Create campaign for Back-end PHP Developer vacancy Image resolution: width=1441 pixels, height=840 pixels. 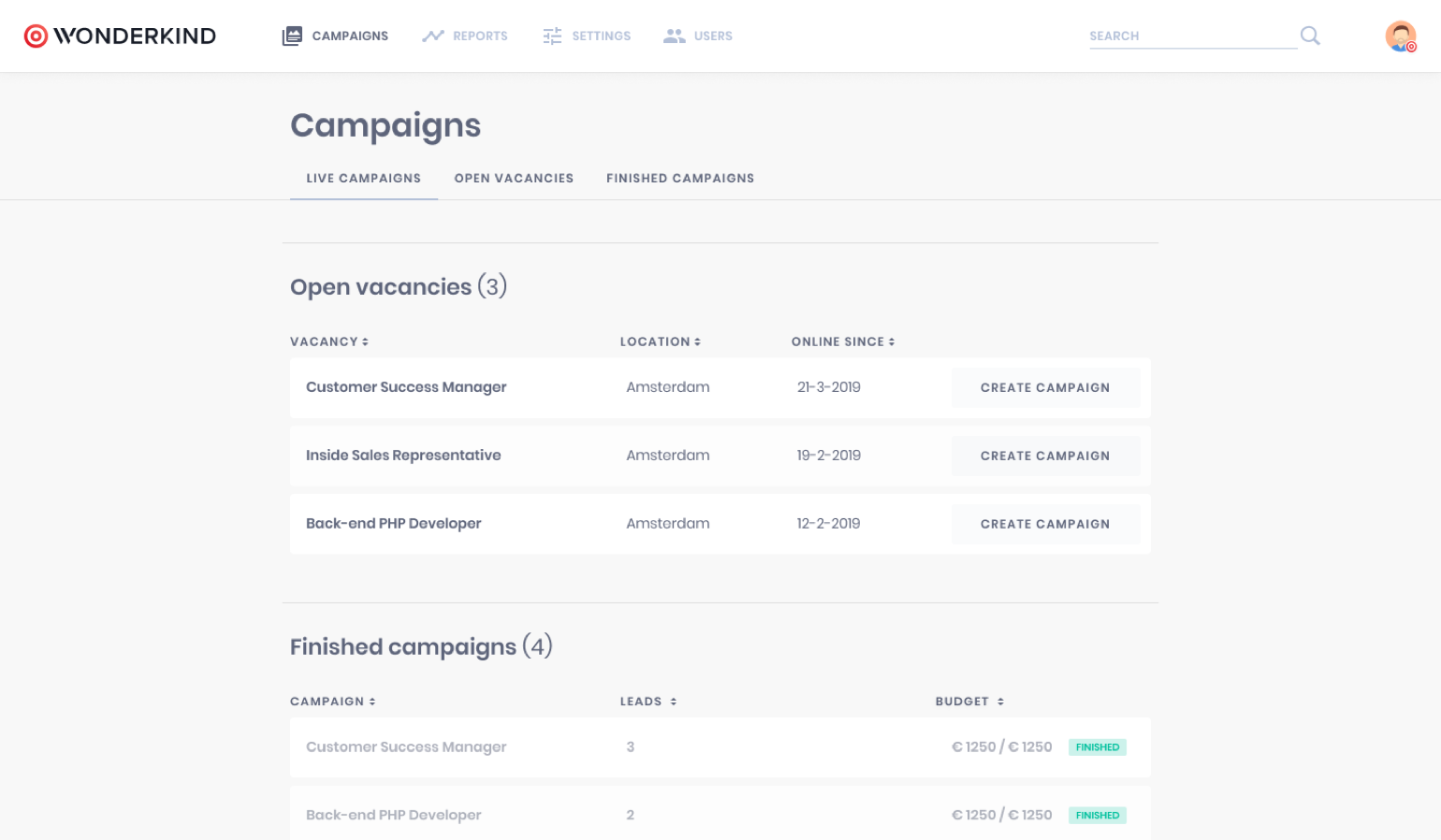1045,524
